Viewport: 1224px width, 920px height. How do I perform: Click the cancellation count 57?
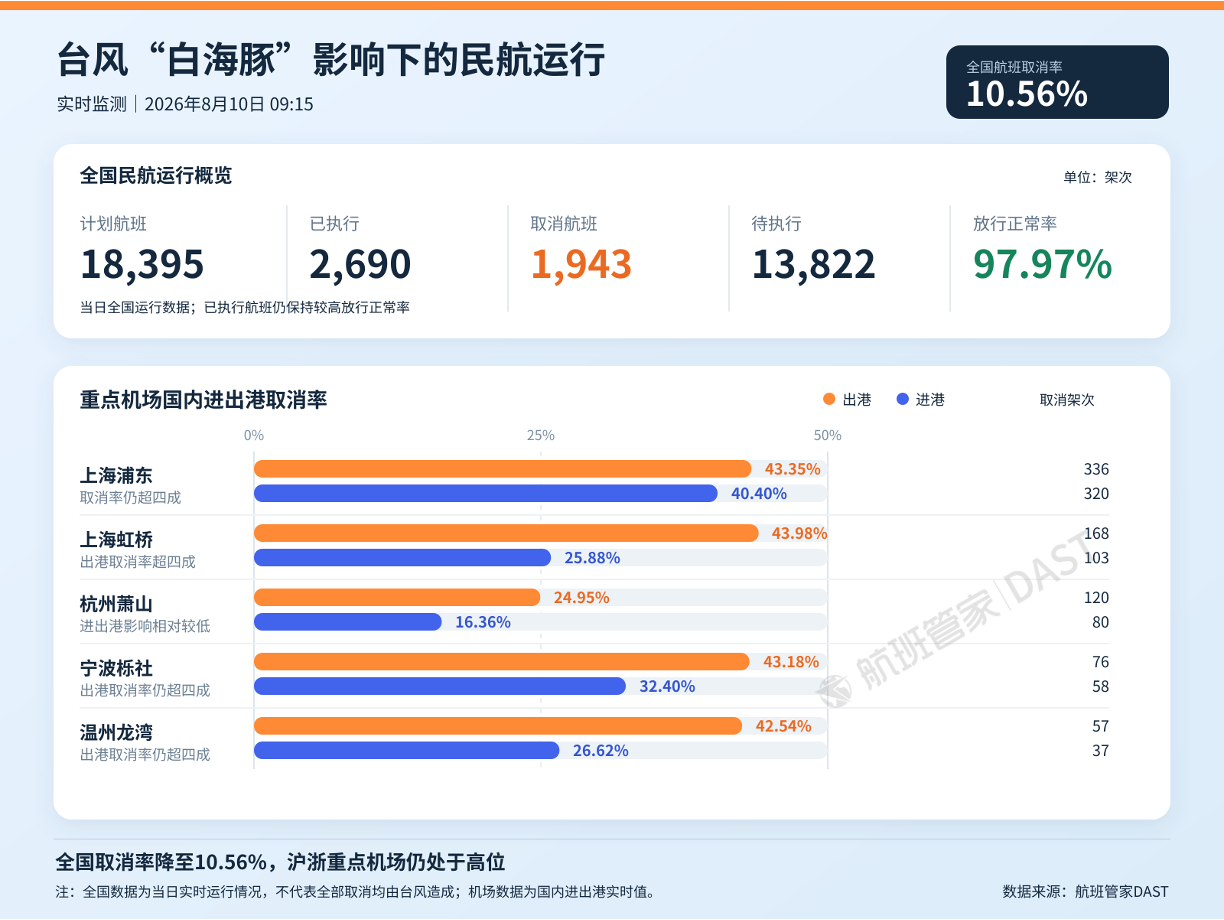[x=1100, y=726]
